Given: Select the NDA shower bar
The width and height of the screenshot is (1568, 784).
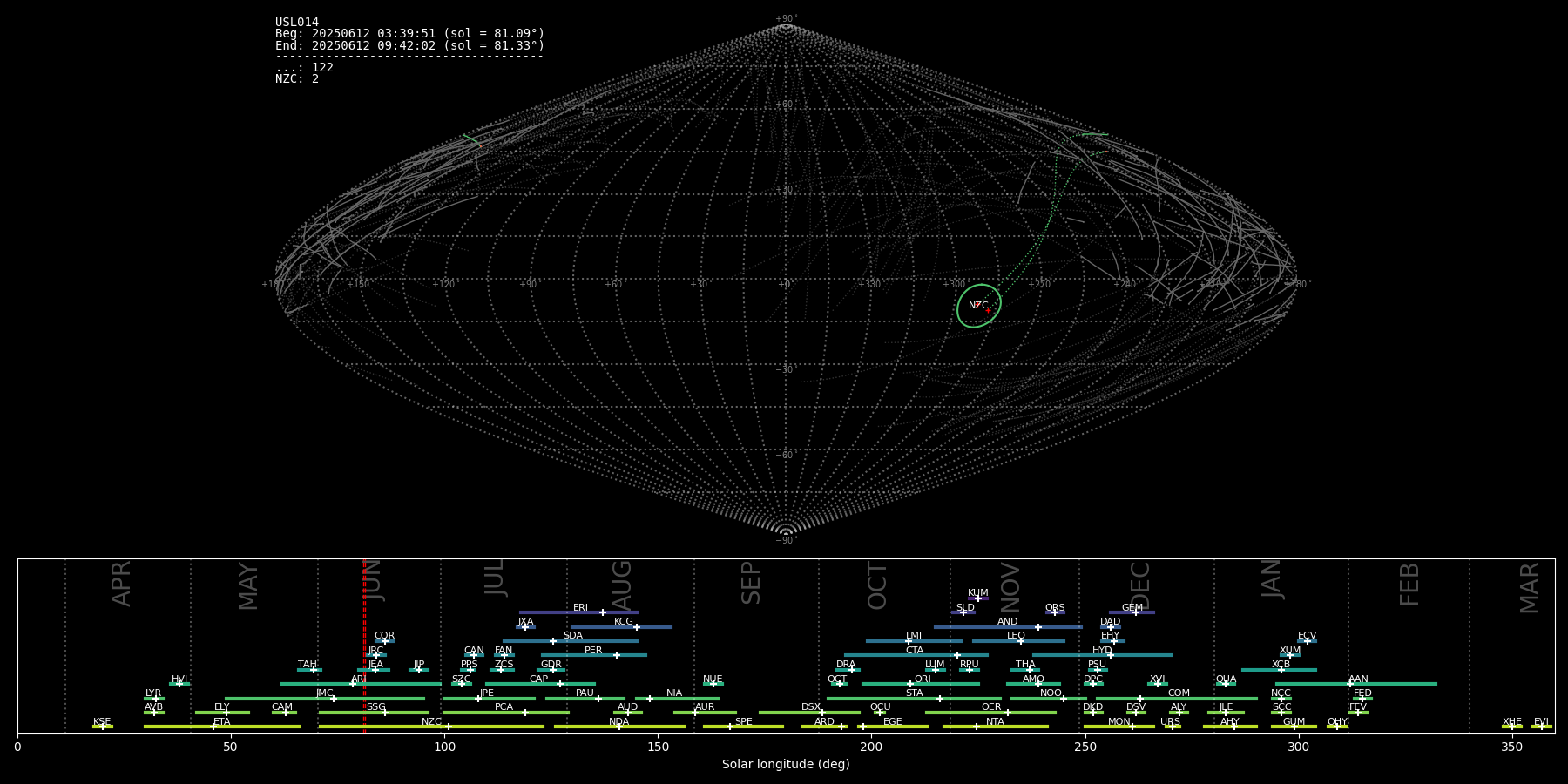Looking at the screenshot, I should click(619, 727).
